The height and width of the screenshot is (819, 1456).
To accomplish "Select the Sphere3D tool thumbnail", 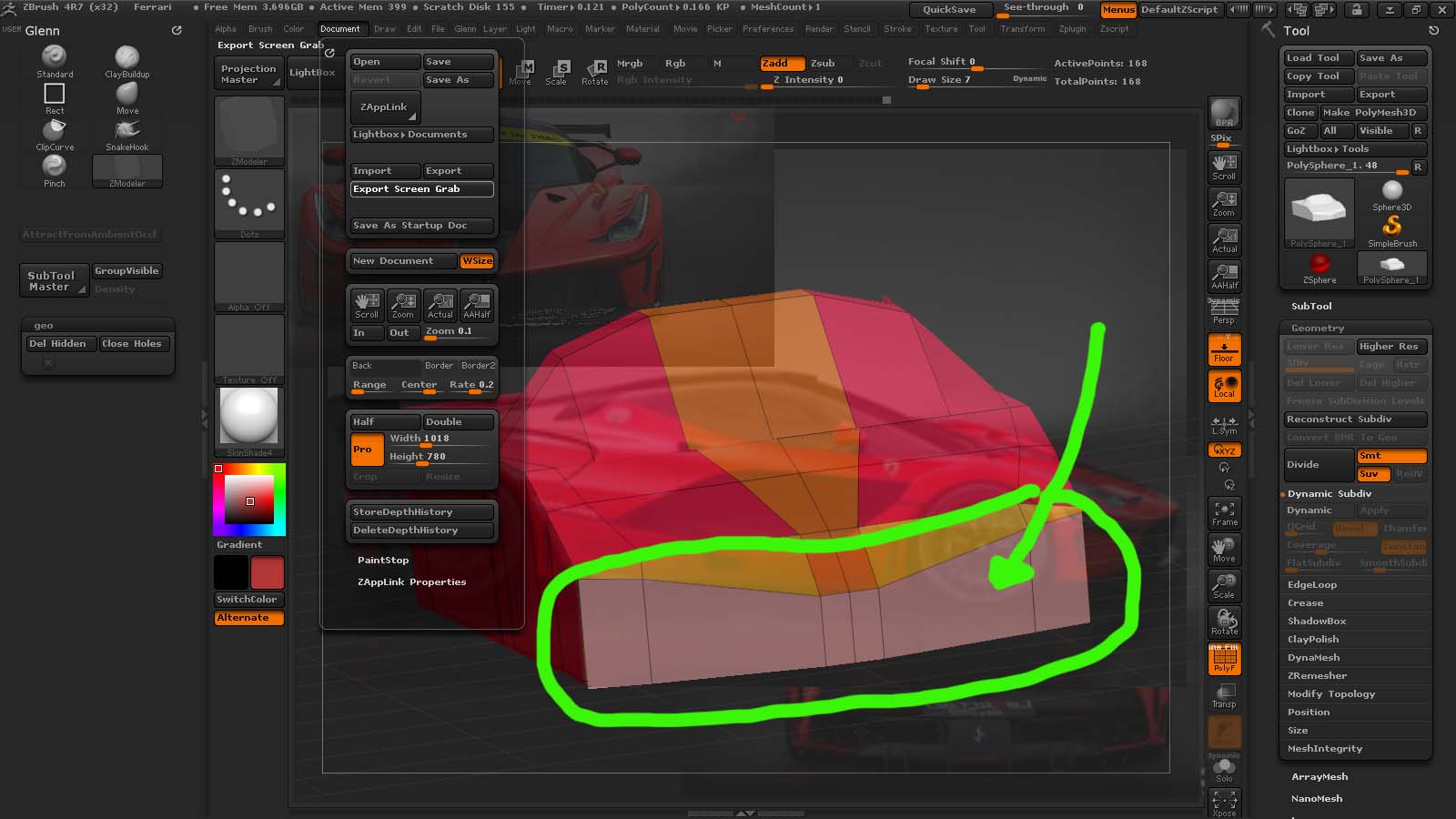I will pos(1392,195).
